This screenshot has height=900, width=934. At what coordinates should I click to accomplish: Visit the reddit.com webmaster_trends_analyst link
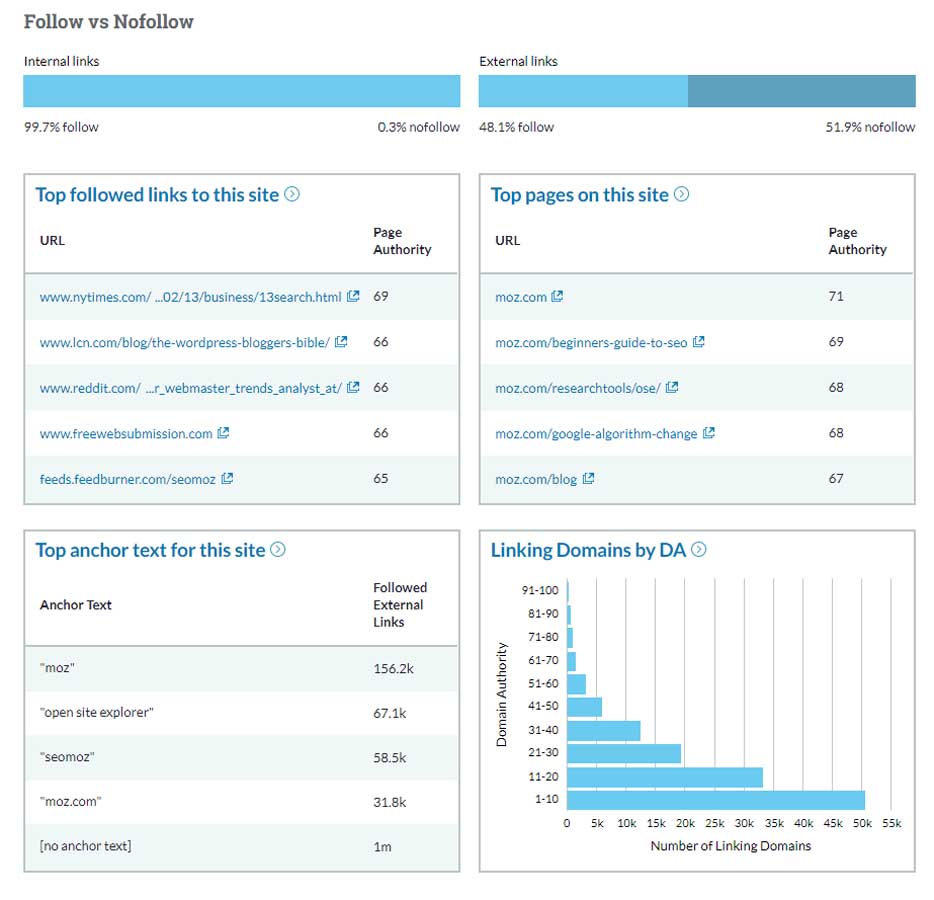pos(191,388)
